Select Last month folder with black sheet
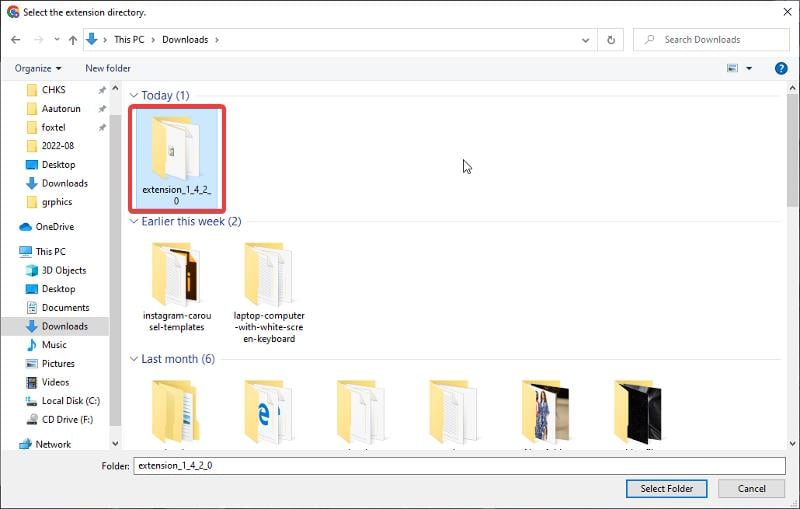The width and height of the screenshot is (800, 509). click(638, 412)
